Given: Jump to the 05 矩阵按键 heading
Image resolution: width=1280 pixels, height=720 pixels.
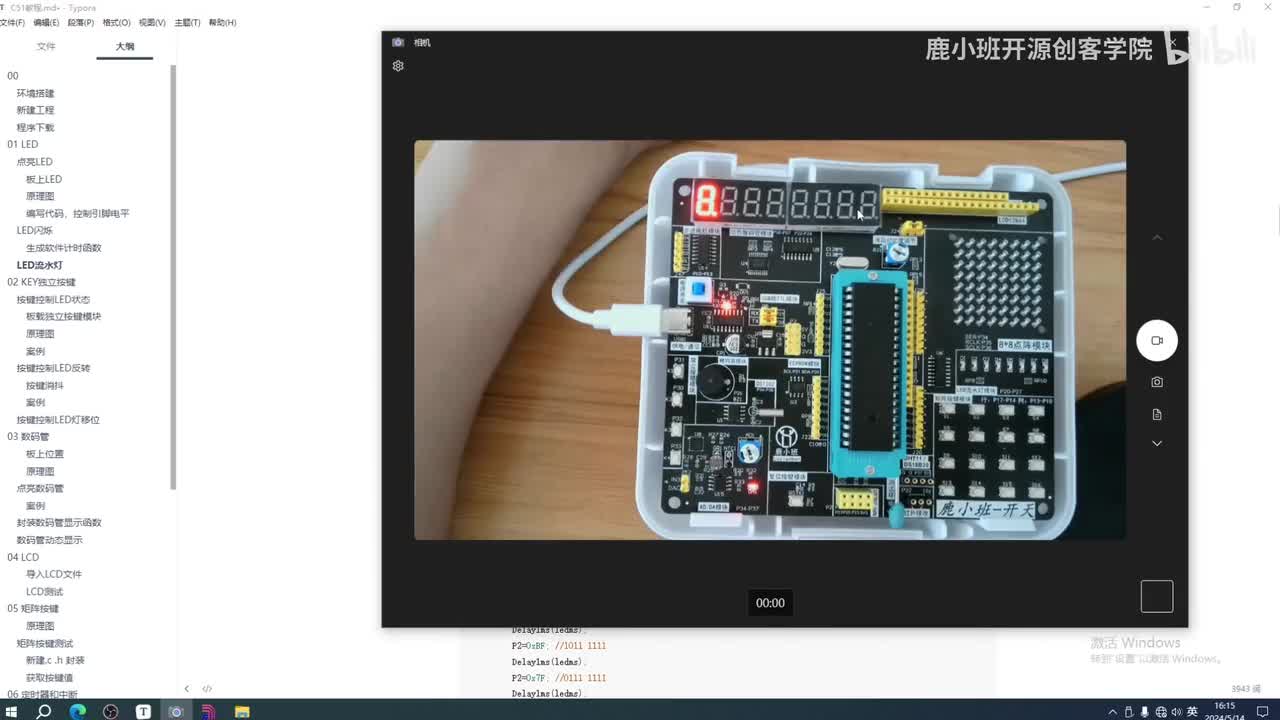Looking at the screenshot, I should tap(33, 608).
